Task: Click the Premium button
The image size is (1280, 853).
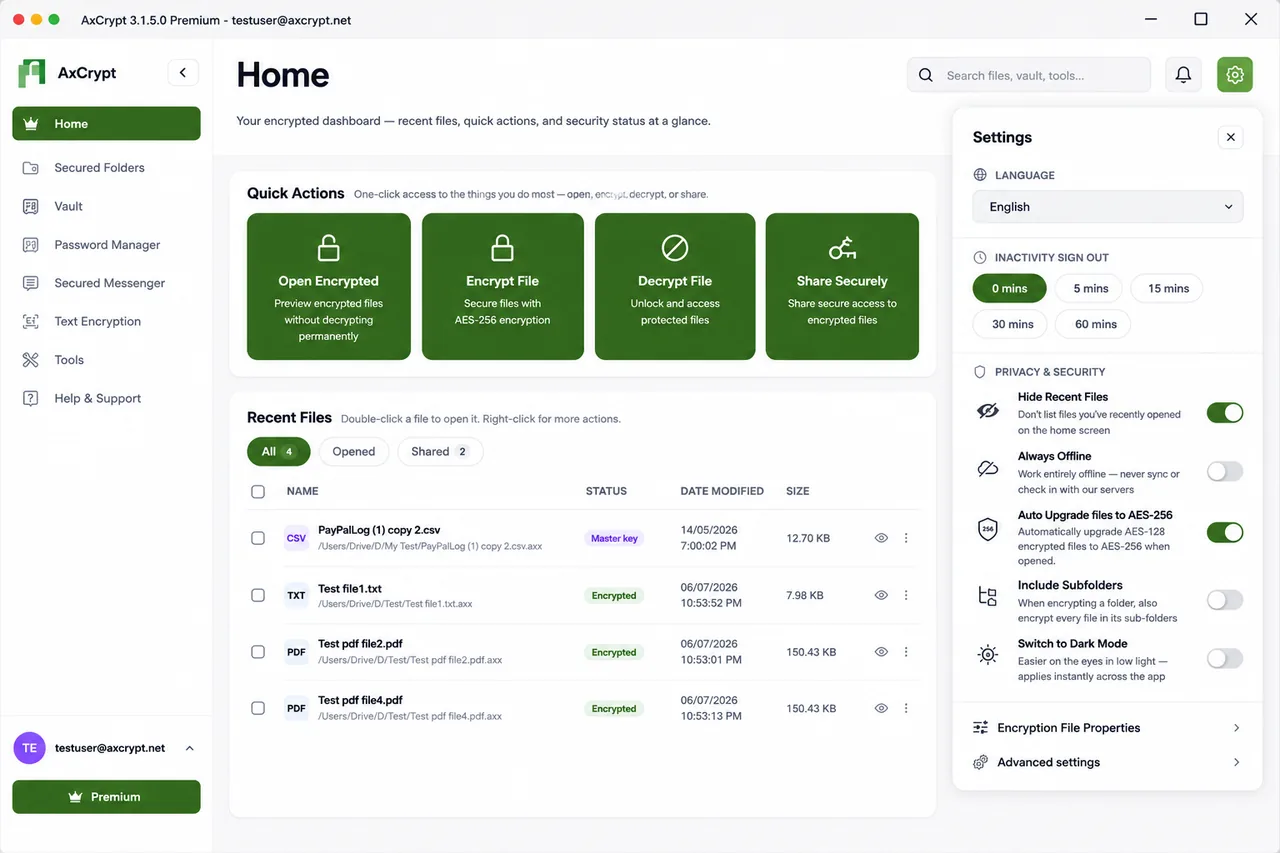Action: coord(106,797)
